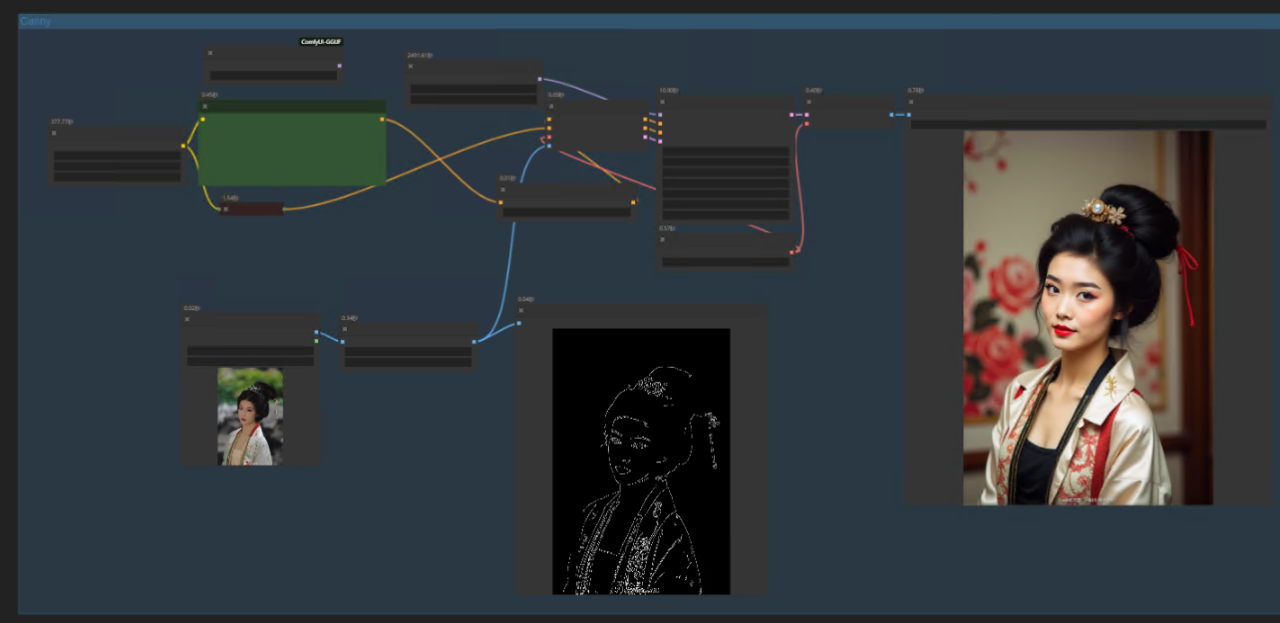Screen dimensions: 1280x623
Task: Expand the collapsed dark red node
Action: click(226, 209)
